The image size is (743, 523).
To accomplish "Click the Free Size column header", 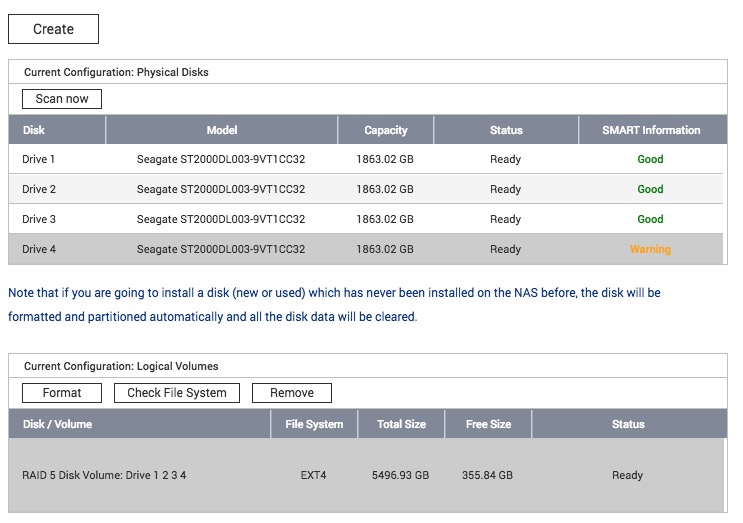I will [488, 424].
